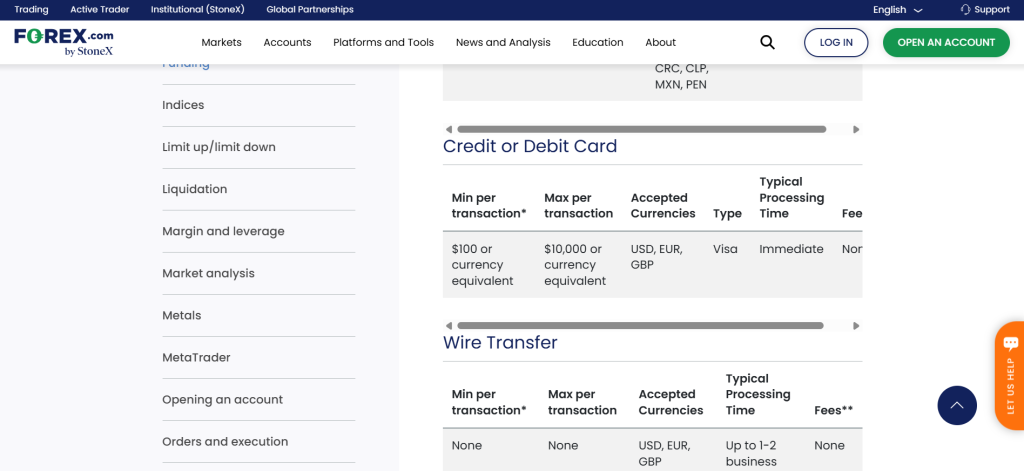Image resolution: width=1024 pixels, height=471 pixels.
Task: Open the Accounts menu
Action: [x=287, y=42]
